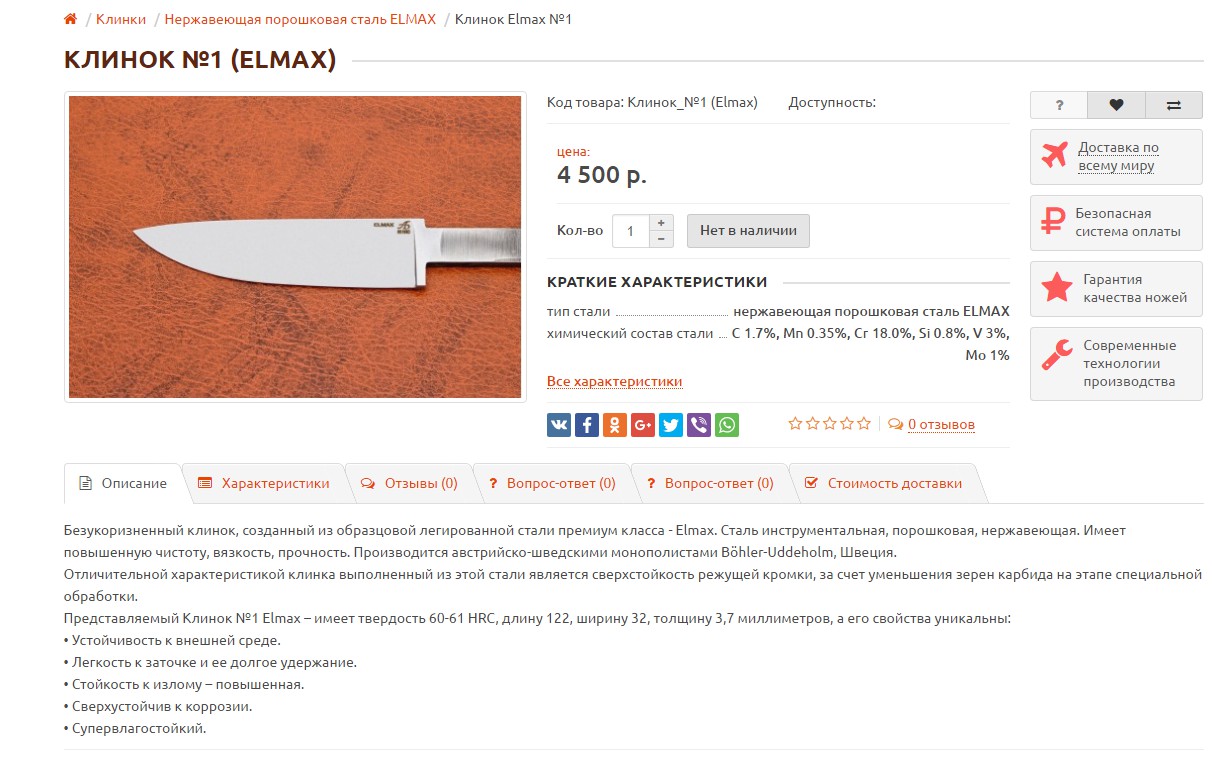Image resolution: width=1212 pixels, height=757 pixels.
Task: Click the knife blade product image
Action: point(295,247)
